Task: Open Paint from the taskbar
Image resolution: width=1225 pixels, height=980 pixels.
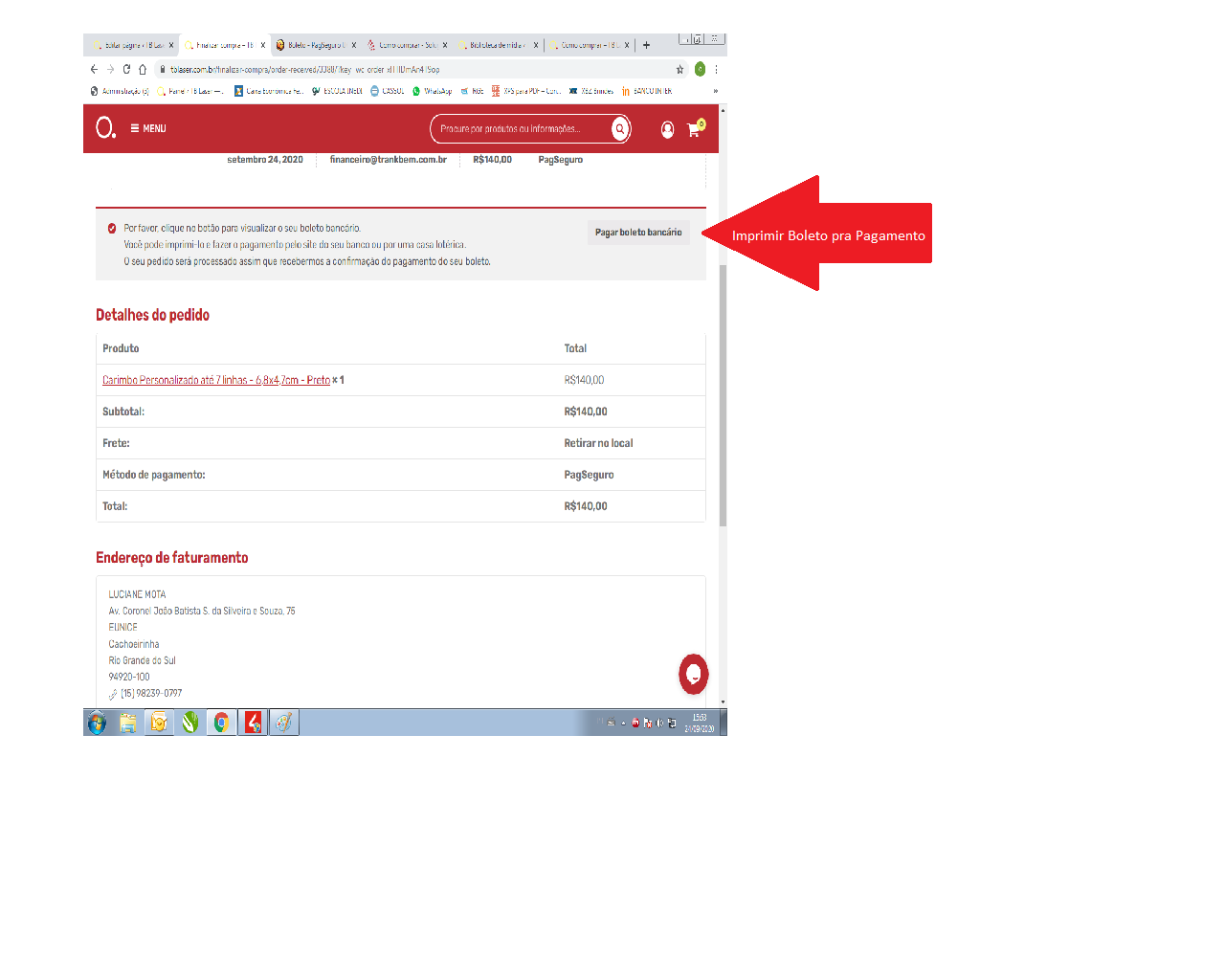Action: (x=283, y=723)
